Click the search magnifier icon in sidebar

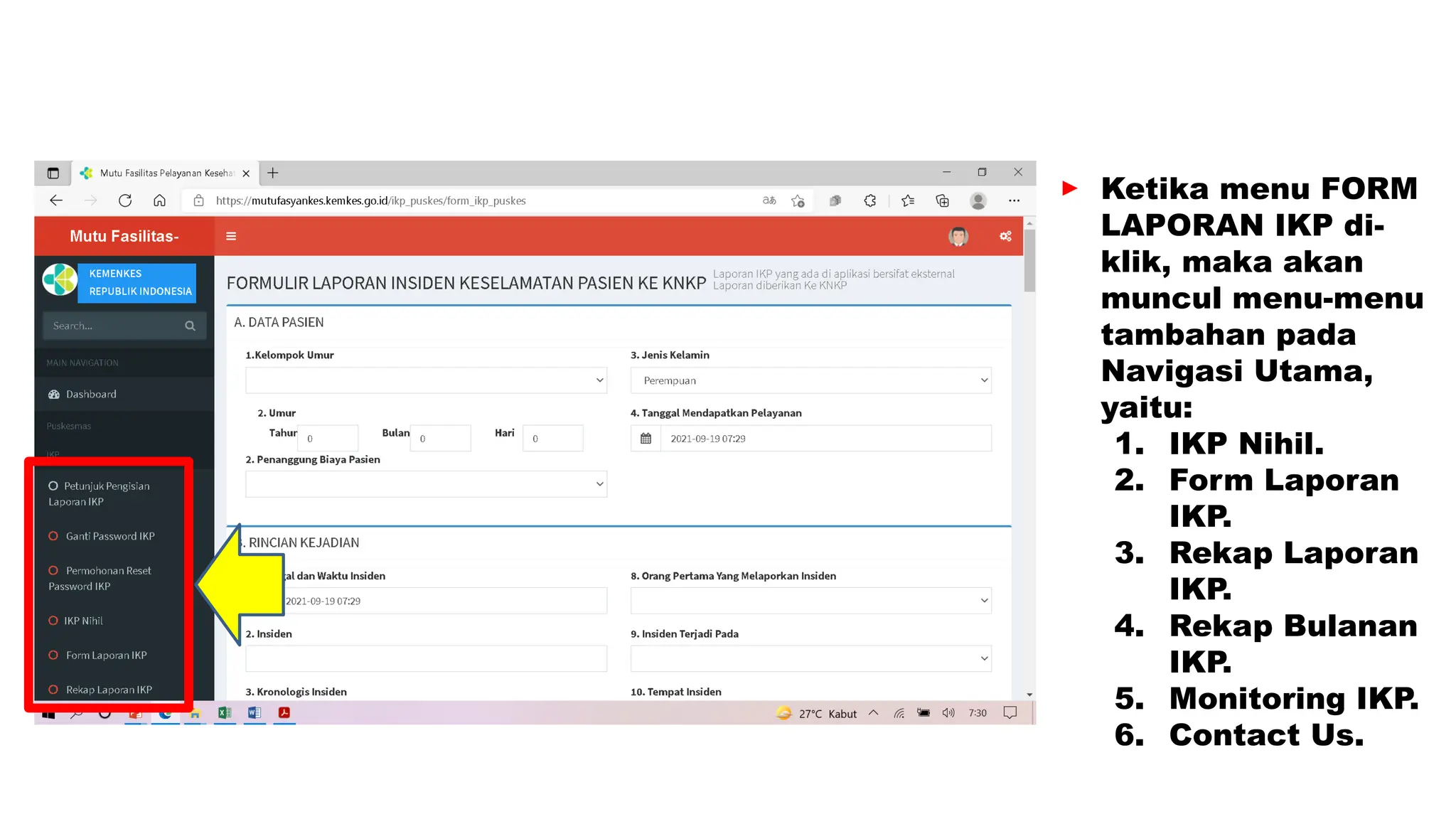pos(190,326)
